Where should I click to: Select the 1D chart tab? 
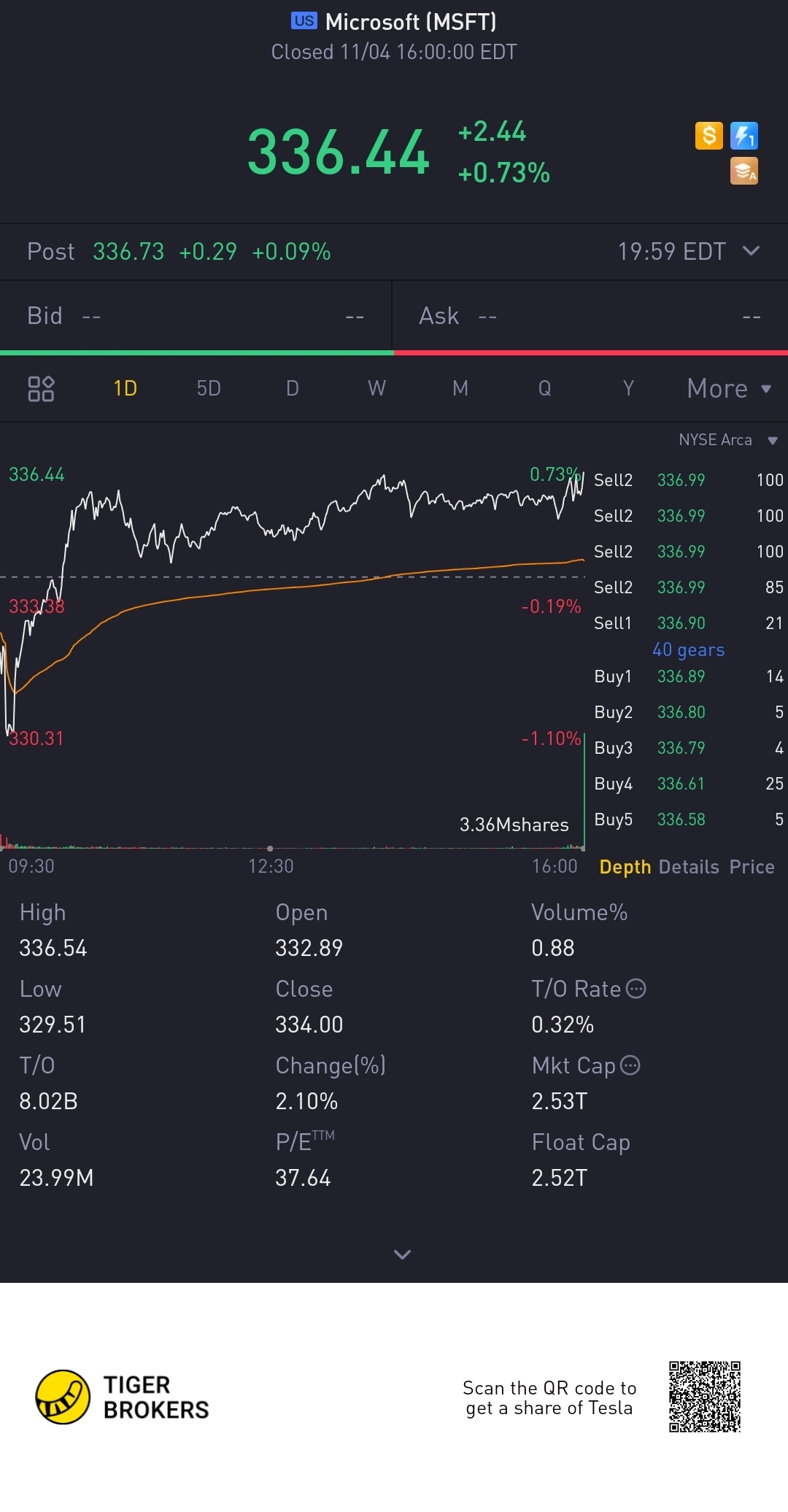[x=125, y=388]
